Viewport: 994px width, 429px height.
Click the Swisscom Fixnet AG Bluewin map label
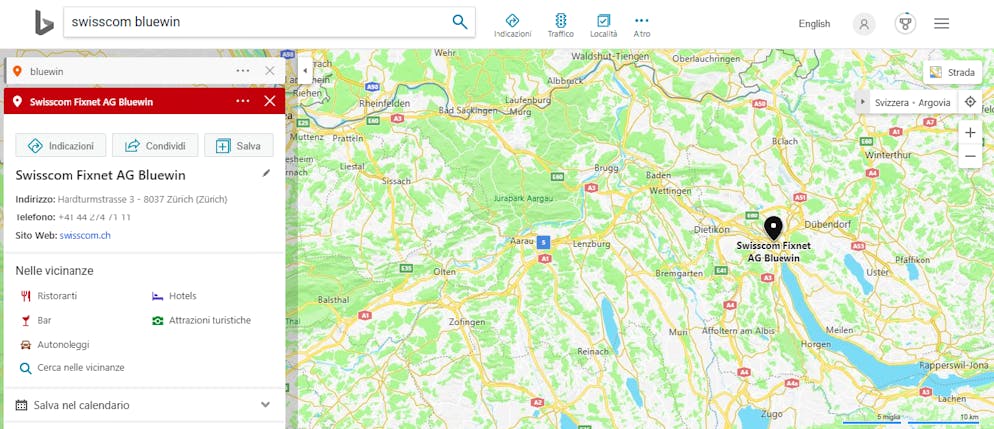pos(773,252)
